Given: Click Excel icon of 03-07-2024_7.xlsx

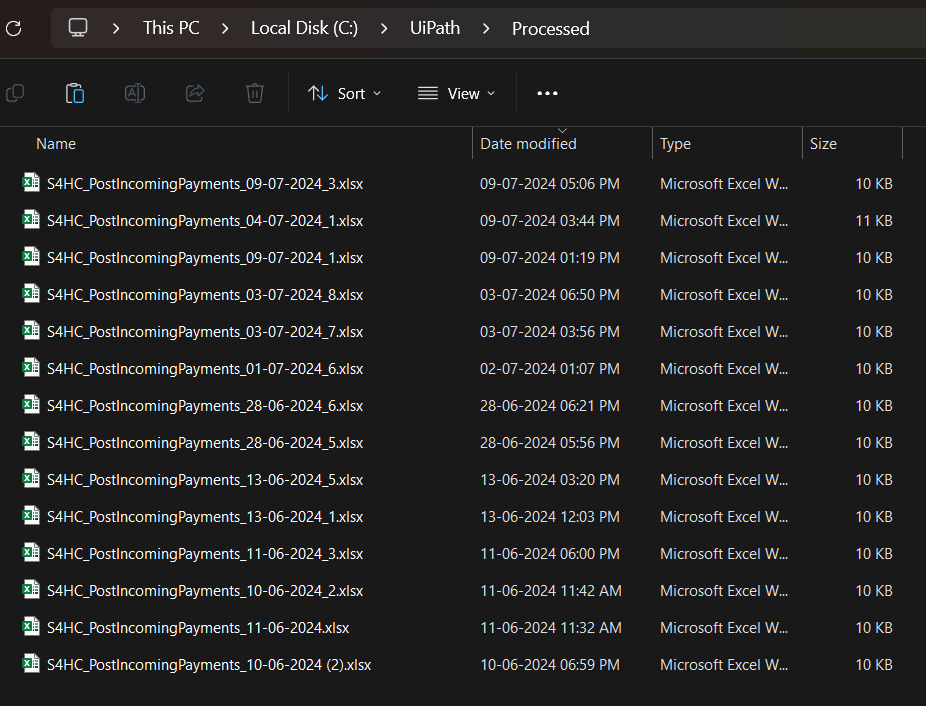Looking at the screenshot, I should point(31,331).
